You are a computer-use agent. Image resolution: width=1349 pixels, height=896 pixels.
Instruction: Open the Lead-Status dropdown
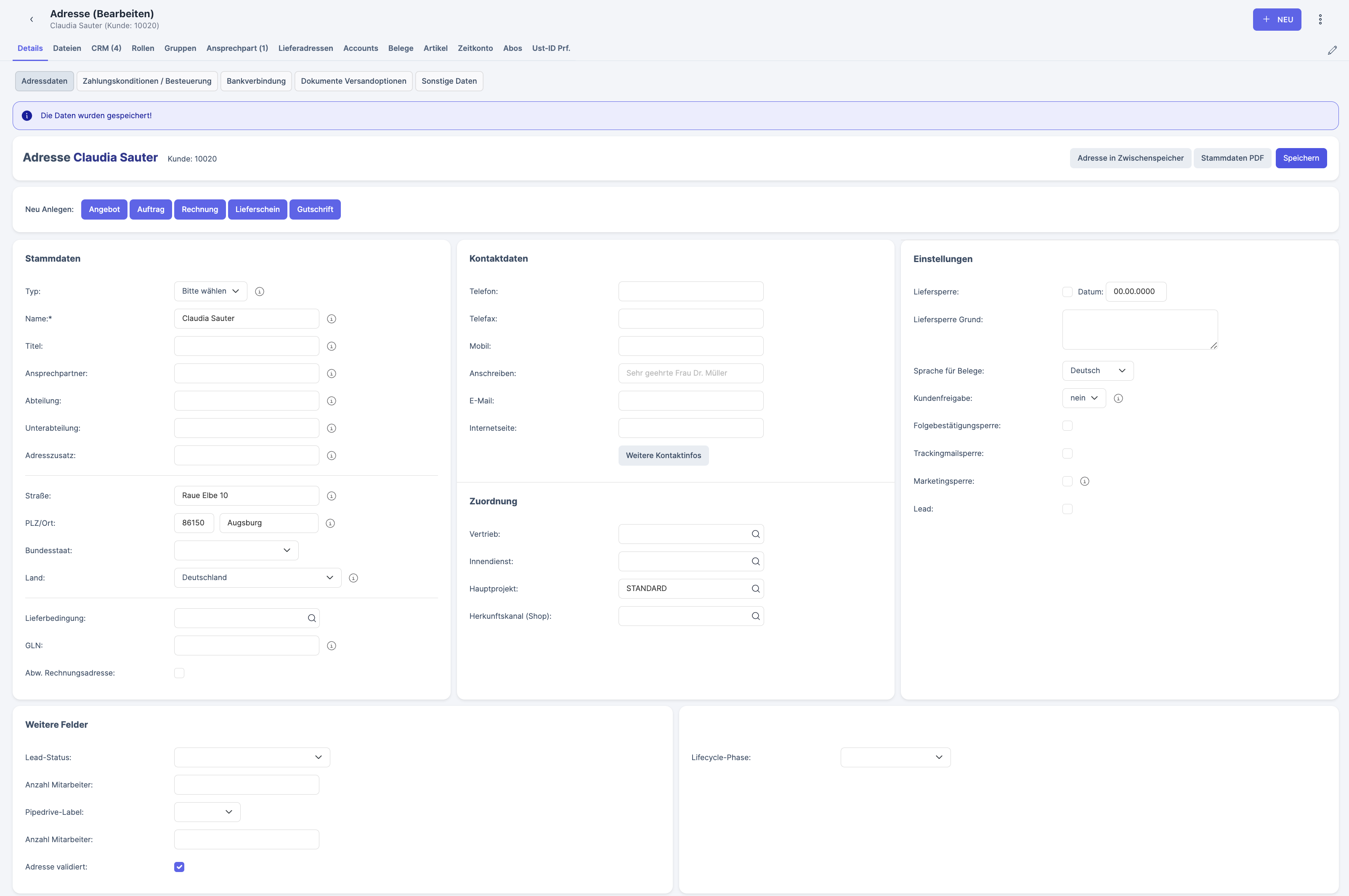[x=252, y=757]
